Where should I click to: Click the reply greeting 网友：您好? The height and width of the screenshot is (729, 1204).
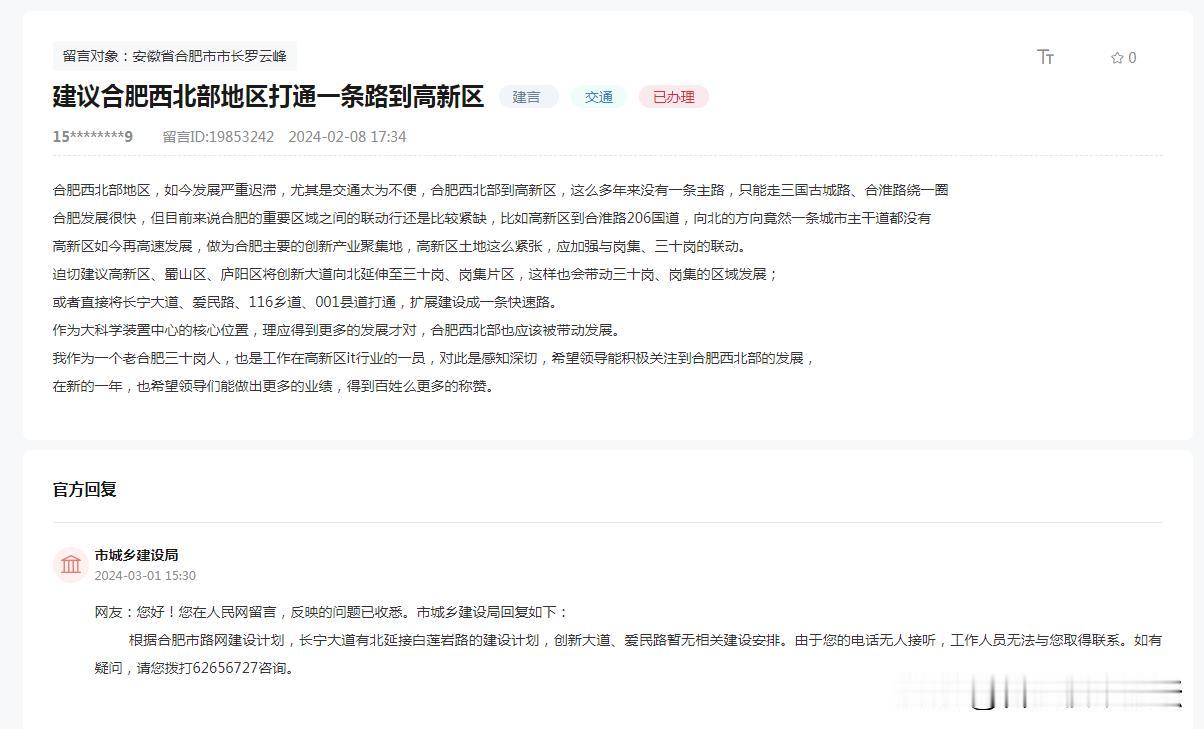coord(332,612)
